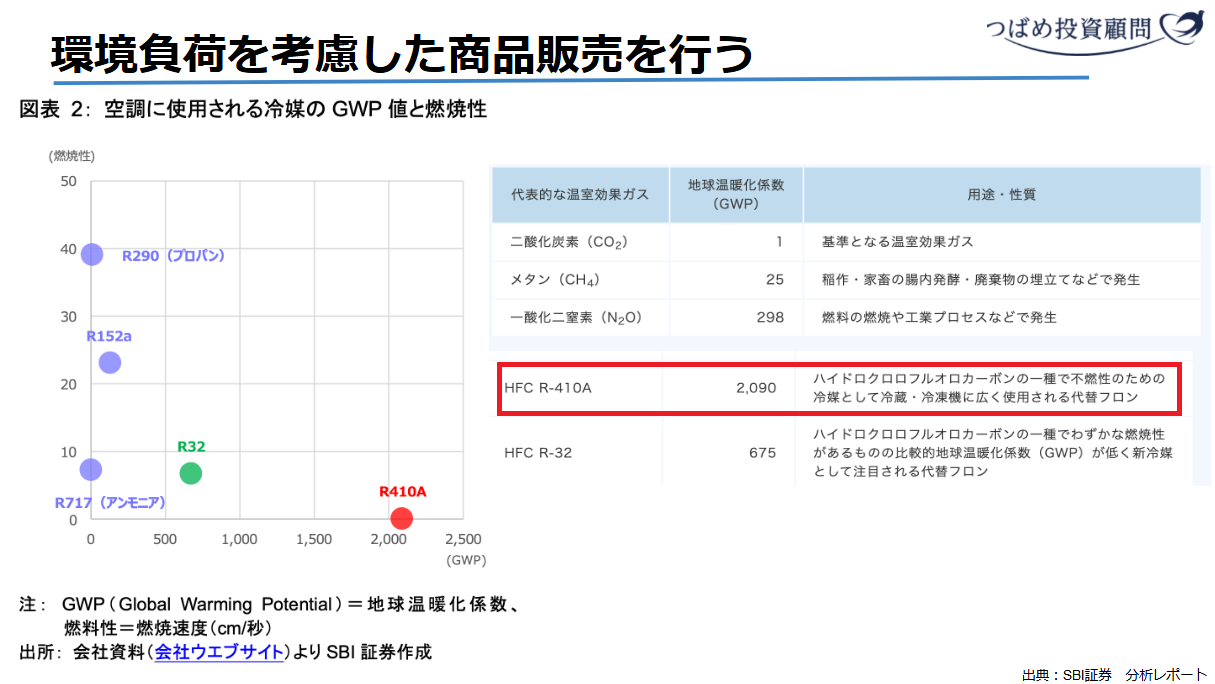Click the 用途・性質 column header

click(x=1001, y=194)
